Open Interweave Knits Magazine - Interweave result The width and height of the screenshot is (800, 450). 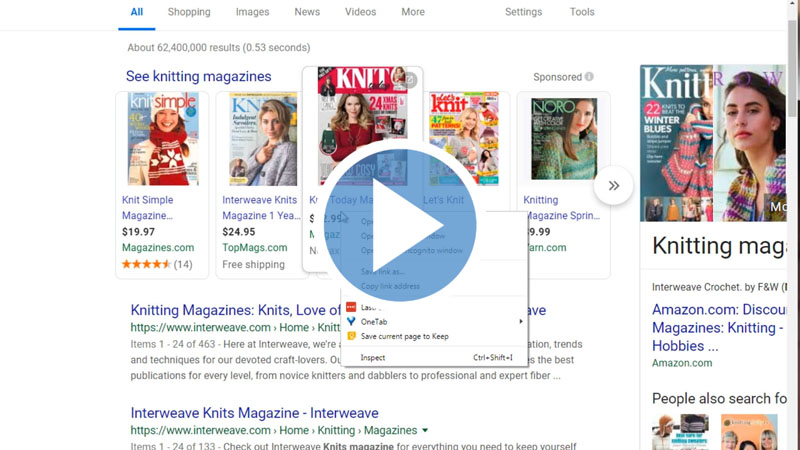254,413
